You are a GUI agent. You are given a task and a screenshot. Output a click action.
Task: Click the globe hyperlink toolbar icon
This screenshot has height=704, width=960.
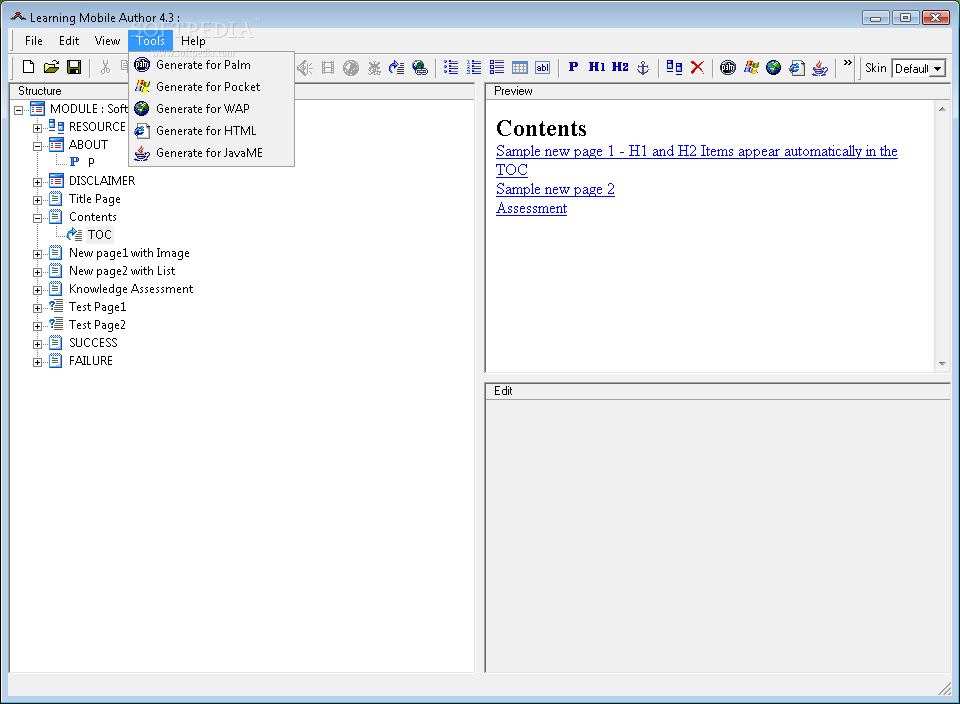tap(420, 67)
